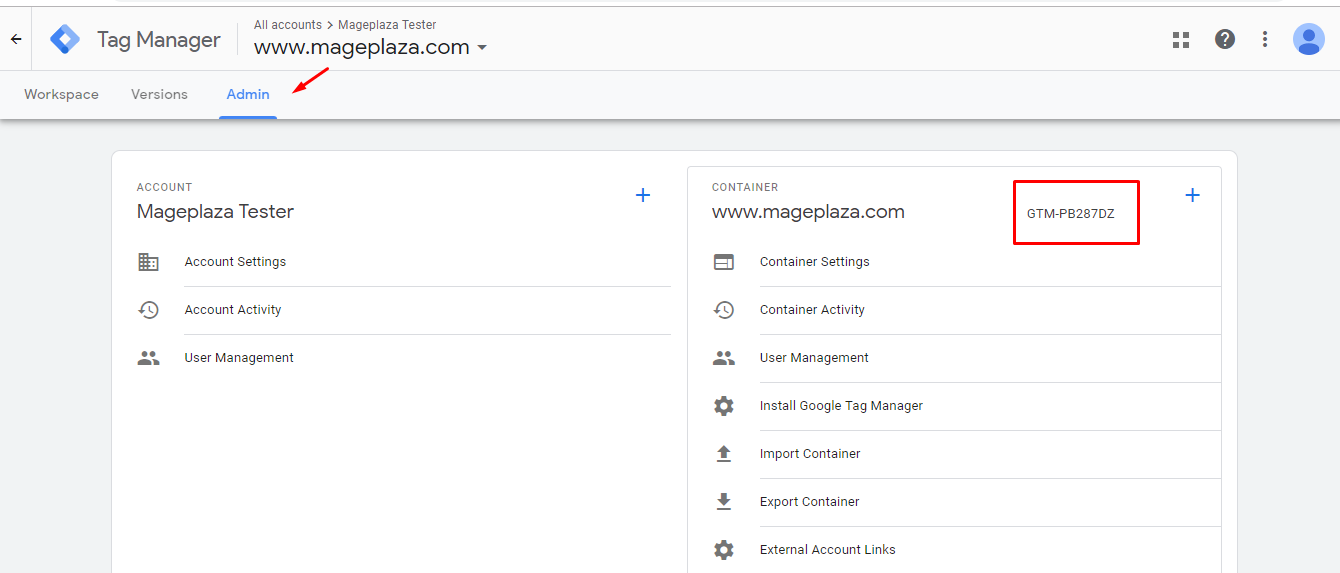Click the back arrow in header
The image size is (1340, 573).
pyautogui.click(x=16, y=40)
